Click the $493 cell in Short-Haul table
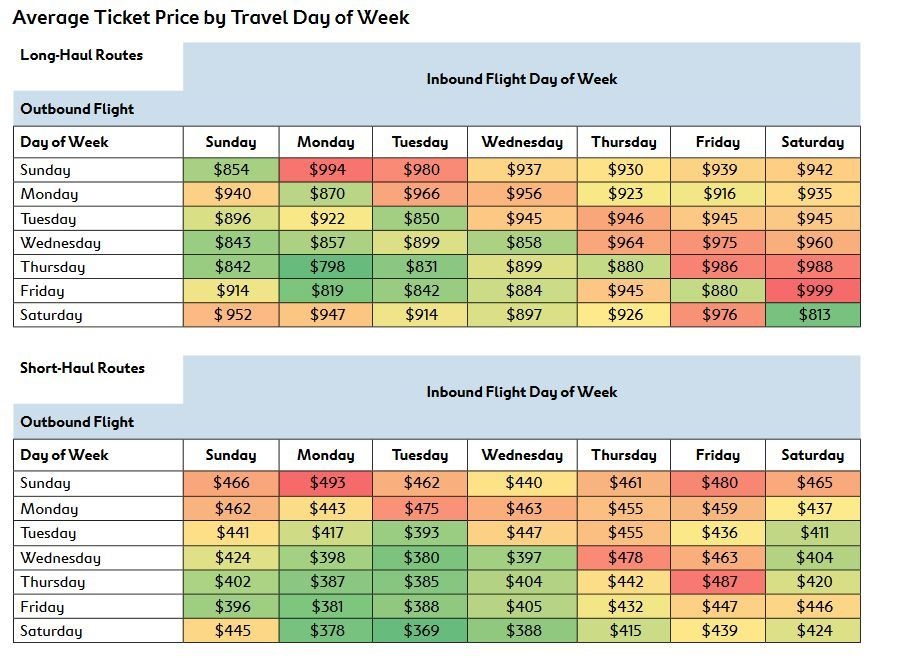This screenshot has height=658, width=902. (x=326, y=483)
